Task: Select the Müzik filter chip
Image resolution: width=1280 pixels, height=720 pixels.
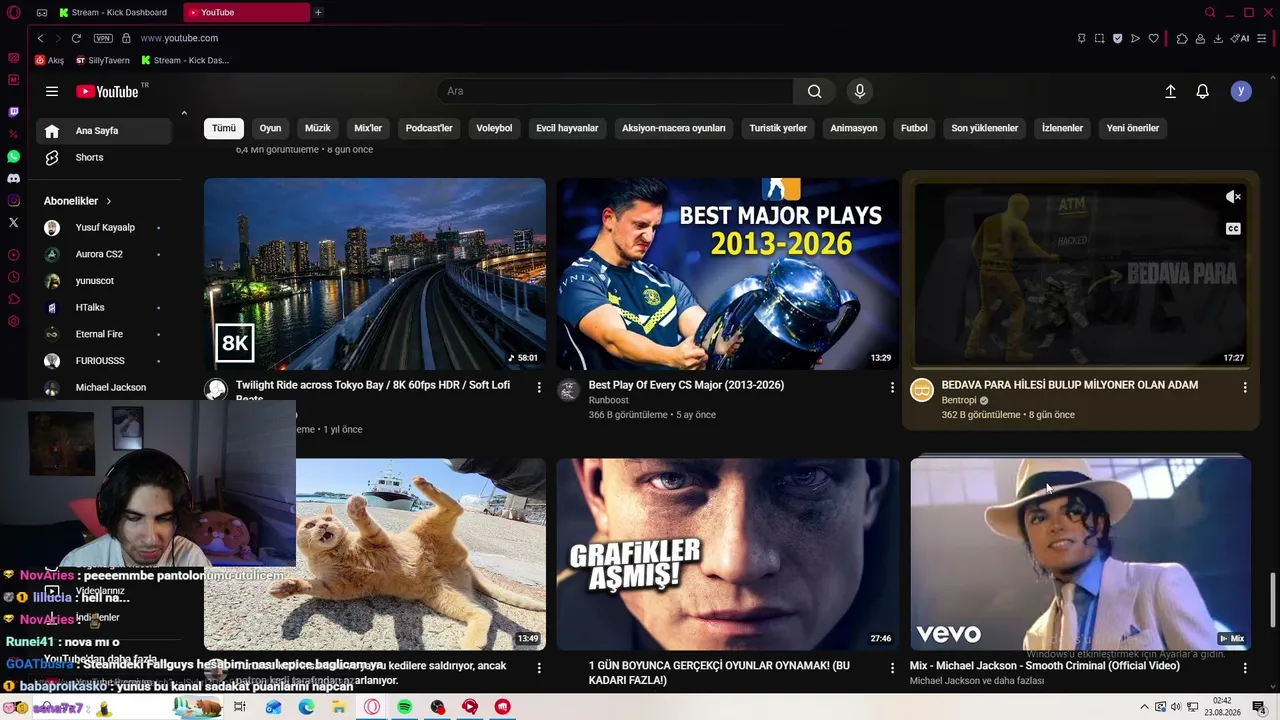Action: coord(317,128)
